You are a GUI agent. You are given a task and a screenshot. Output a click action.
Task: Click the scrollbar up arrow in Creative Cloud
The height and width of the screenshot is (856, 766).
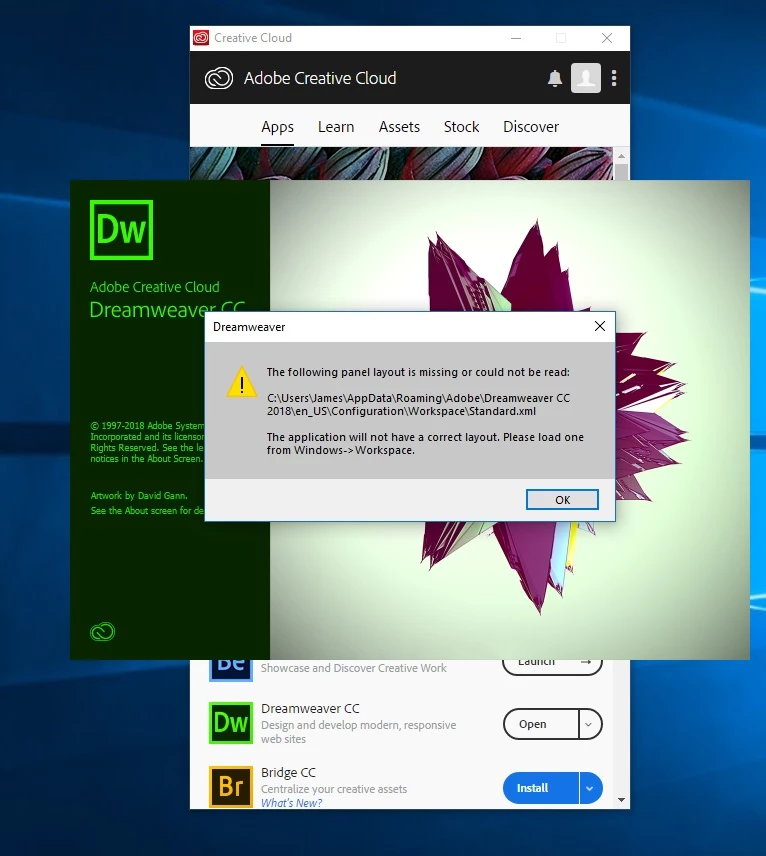(x=621, y=156)
